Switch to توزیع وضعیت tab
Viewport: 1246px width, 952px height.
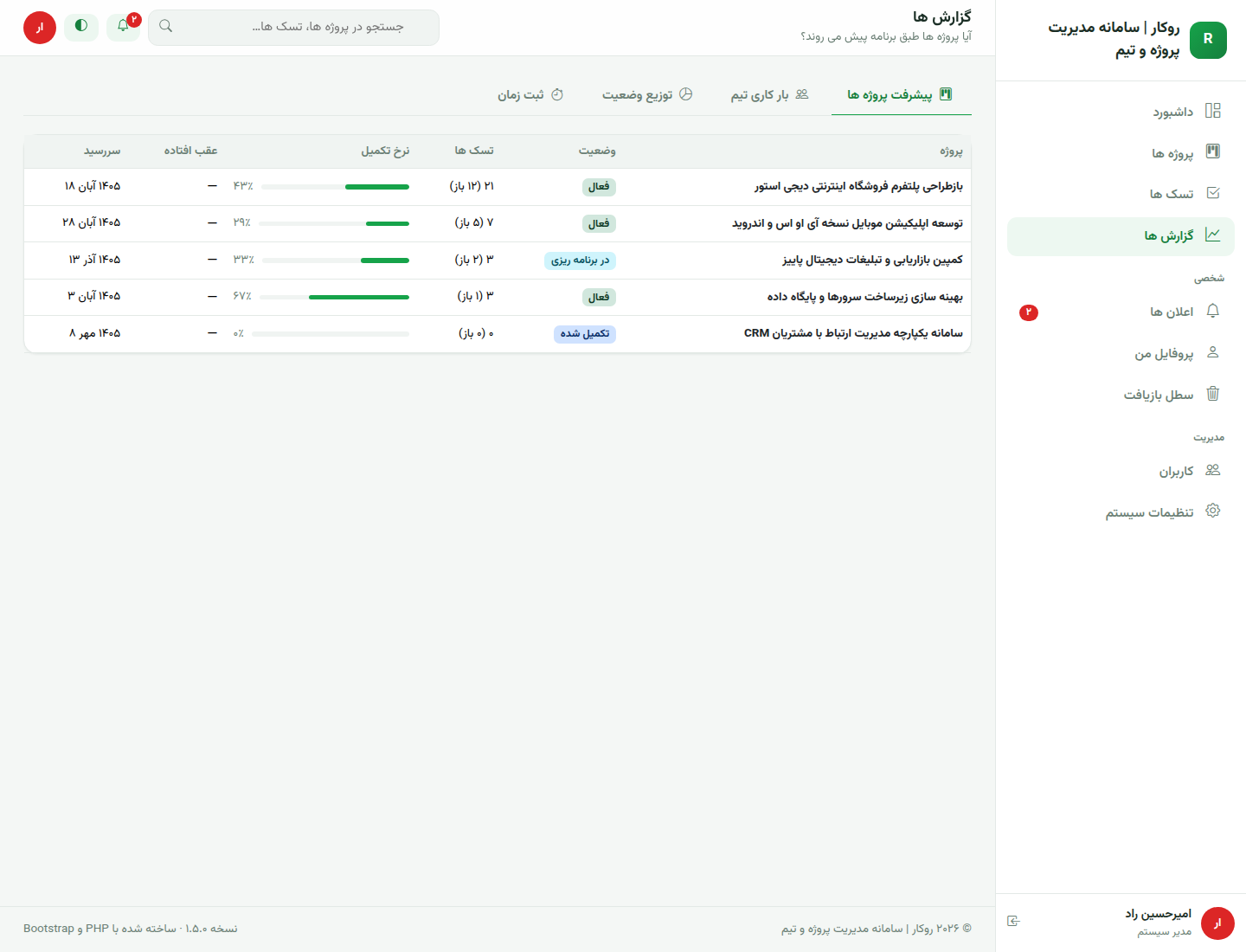(647, 94)
